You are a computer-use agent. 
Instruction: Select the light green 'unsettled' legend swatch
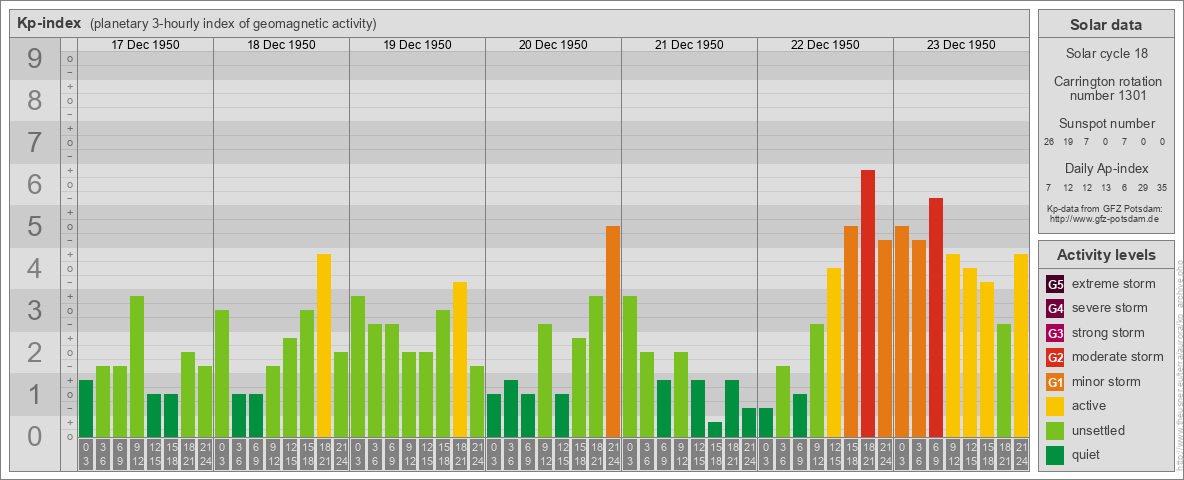click(x=1055, y=431)
